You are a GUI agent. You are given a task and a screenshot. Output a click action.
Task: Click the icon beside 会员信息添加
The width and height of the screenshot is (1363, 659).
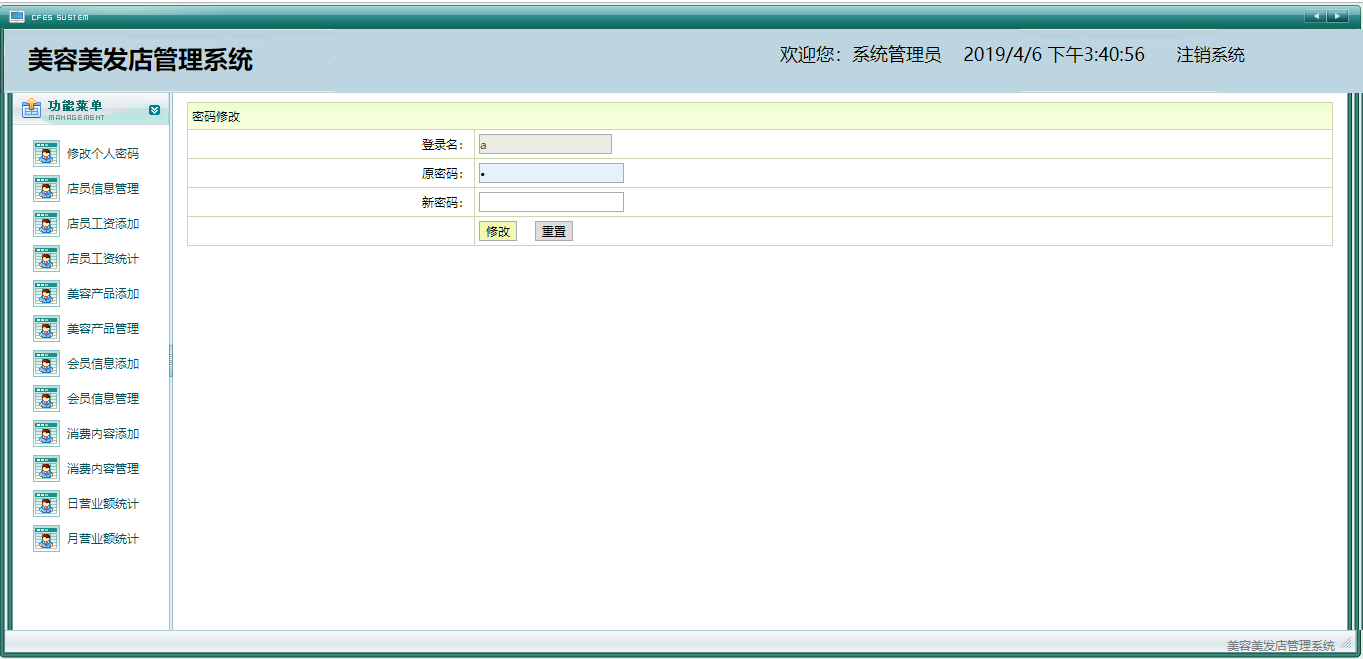[x=46, y=363]
